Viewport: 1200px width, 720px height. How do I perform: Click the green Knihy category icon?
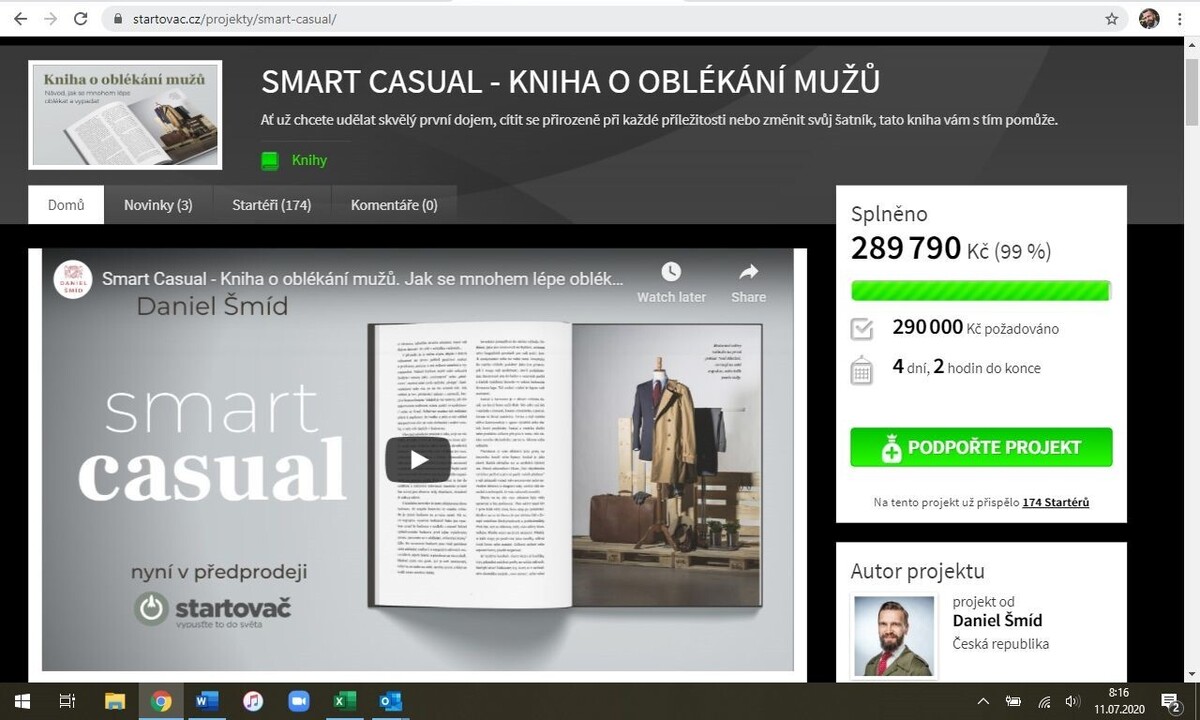pyautogui.click(x=269, y=160)
